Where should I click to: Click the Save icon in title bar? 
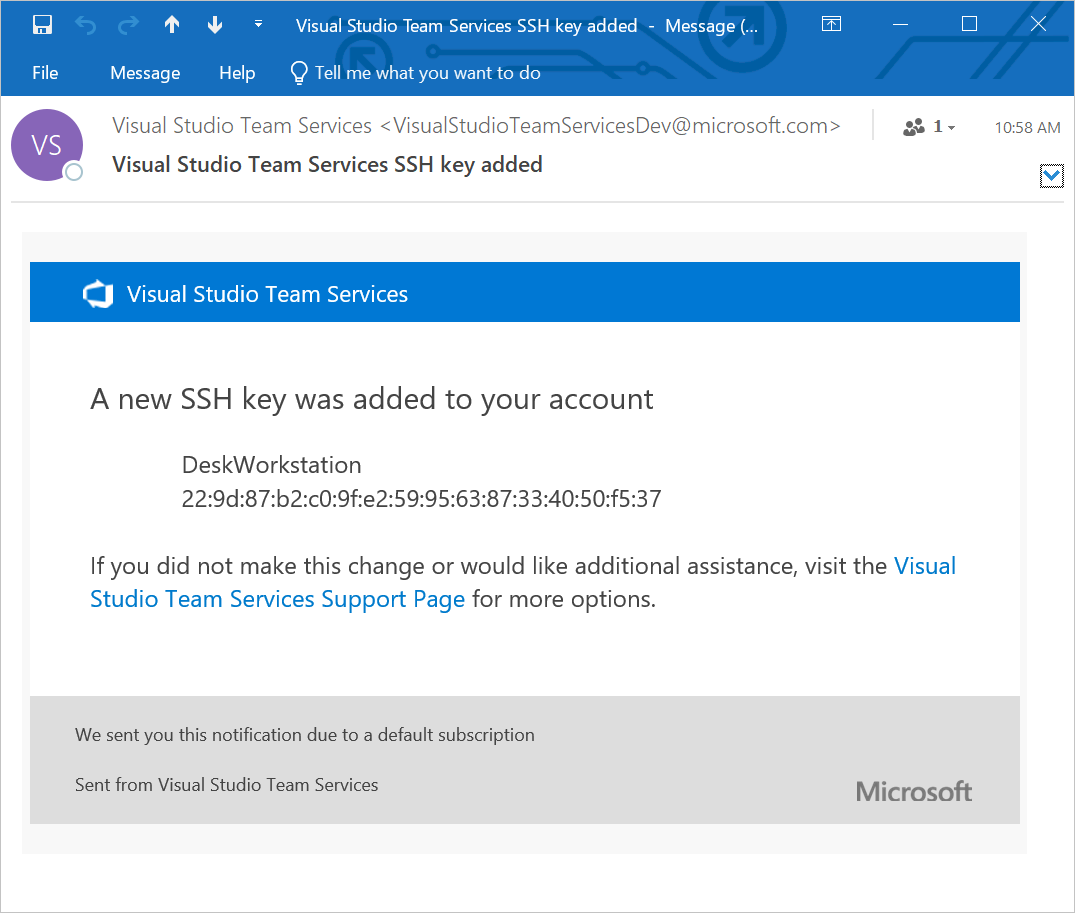[42, 25]
